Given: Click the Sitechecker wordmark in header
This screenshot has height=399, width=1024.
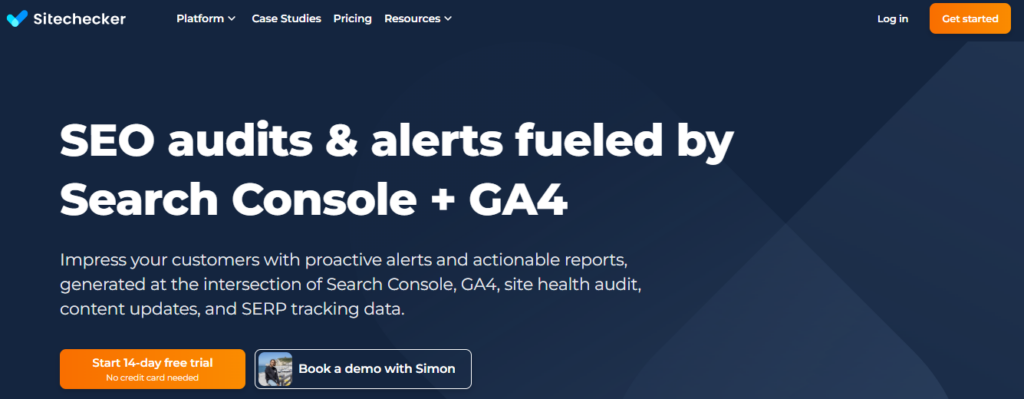Looking at the screenshot, I should (x=79, y=18).
